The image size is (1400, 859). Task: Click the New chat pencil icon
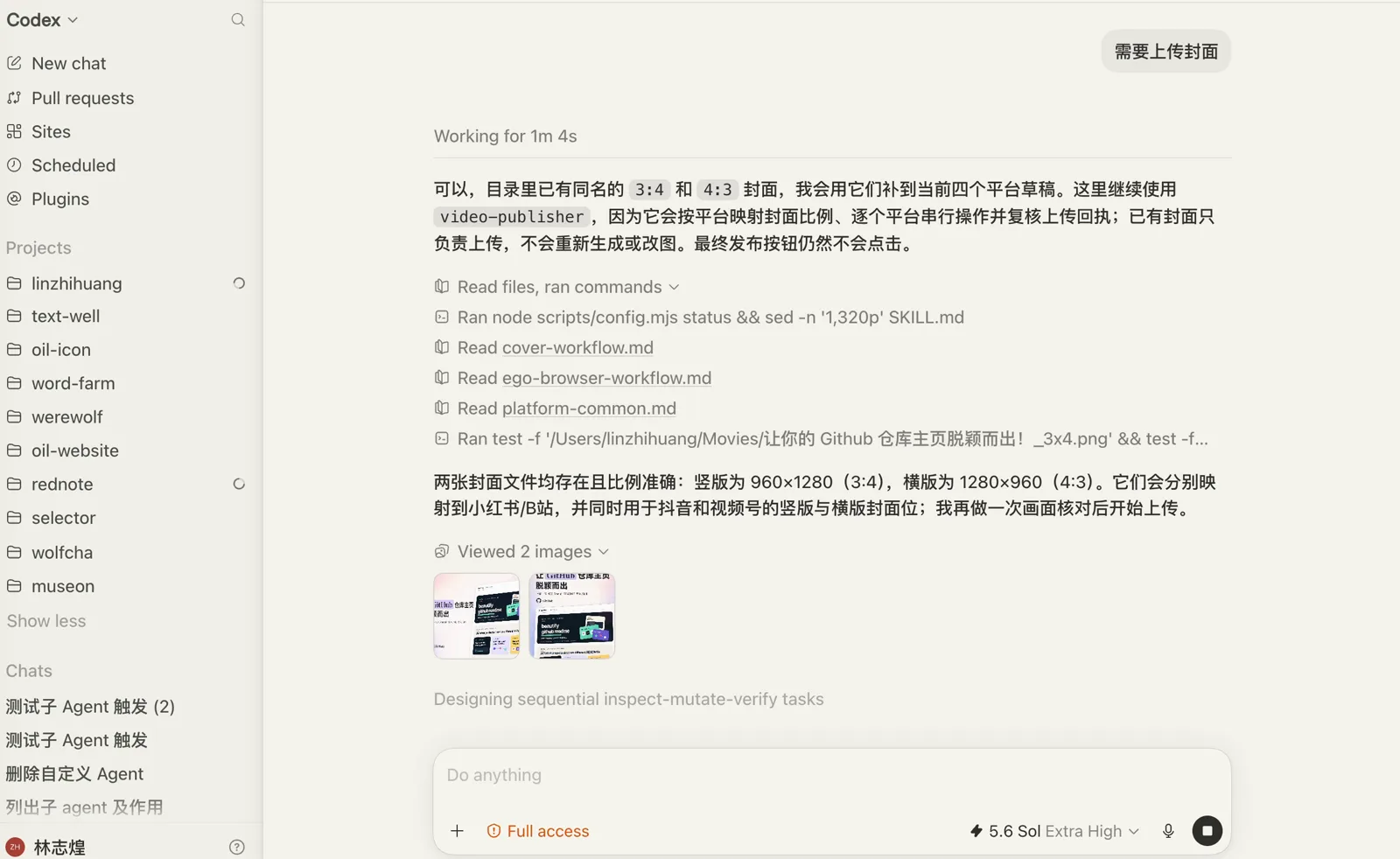(x=14, y=63)
